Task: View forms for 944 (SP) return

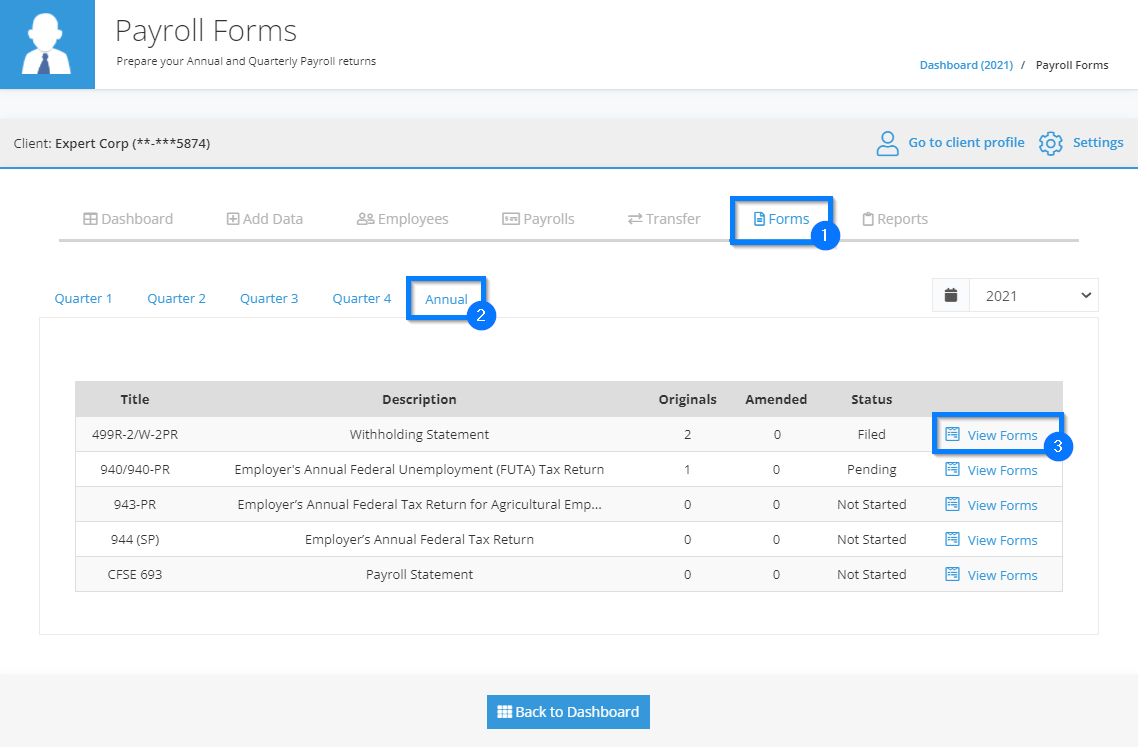Action: (1002, 539)
